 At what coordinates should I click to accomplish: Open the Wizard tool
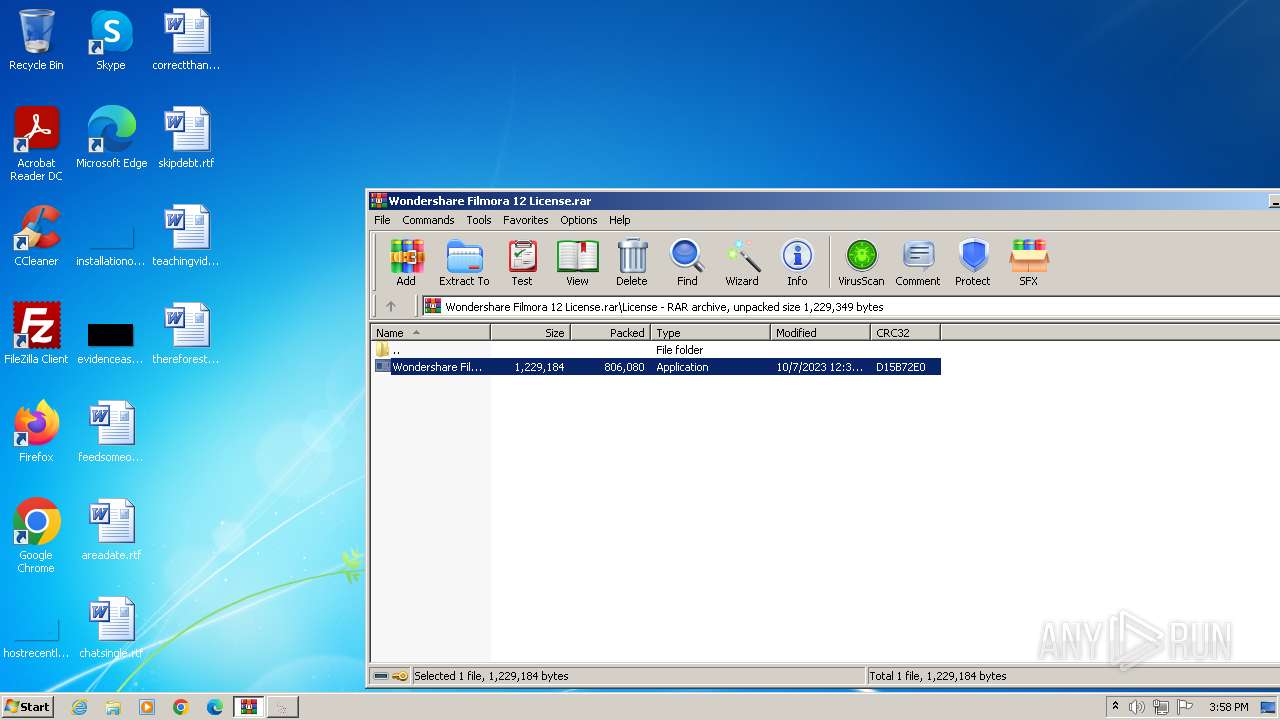click(x=742, y=263)
